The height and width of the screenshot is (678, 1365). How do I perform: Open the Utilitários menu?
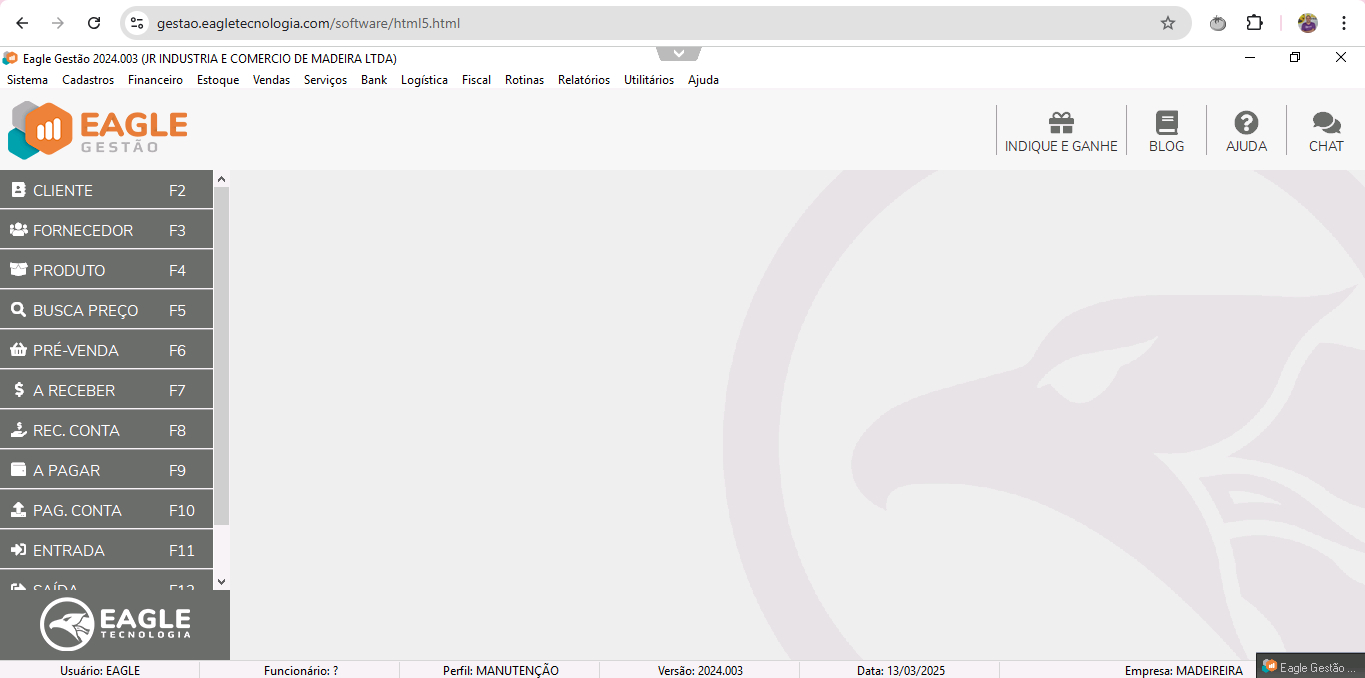649,80
